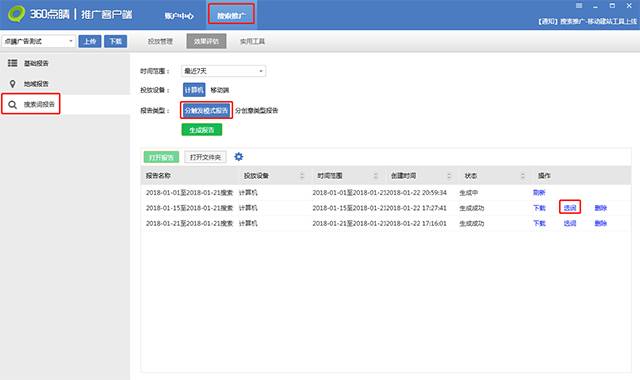Screen dimensions: 640x380
Task: Maximize the client window
Action: (612, 6)
